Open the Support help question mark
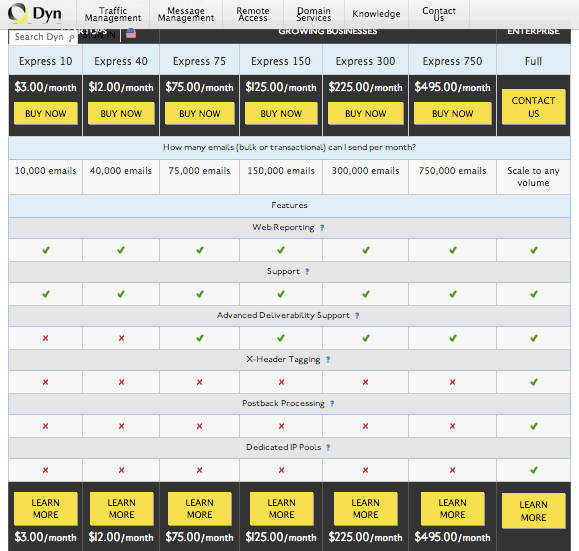The width and height of the screenshot is (579, 551). pyautogui.click(x=307, y=272)
